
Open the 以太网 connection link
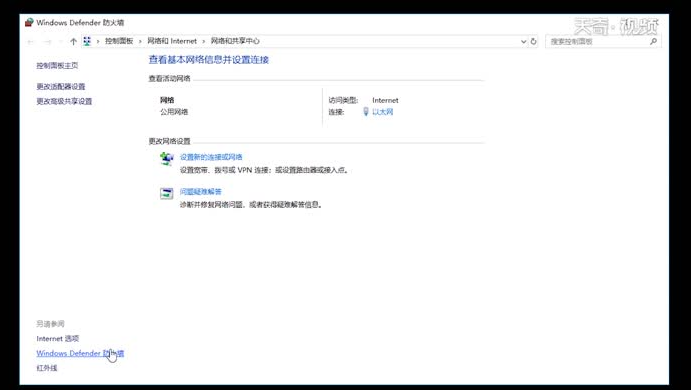[x=383, y=112]
